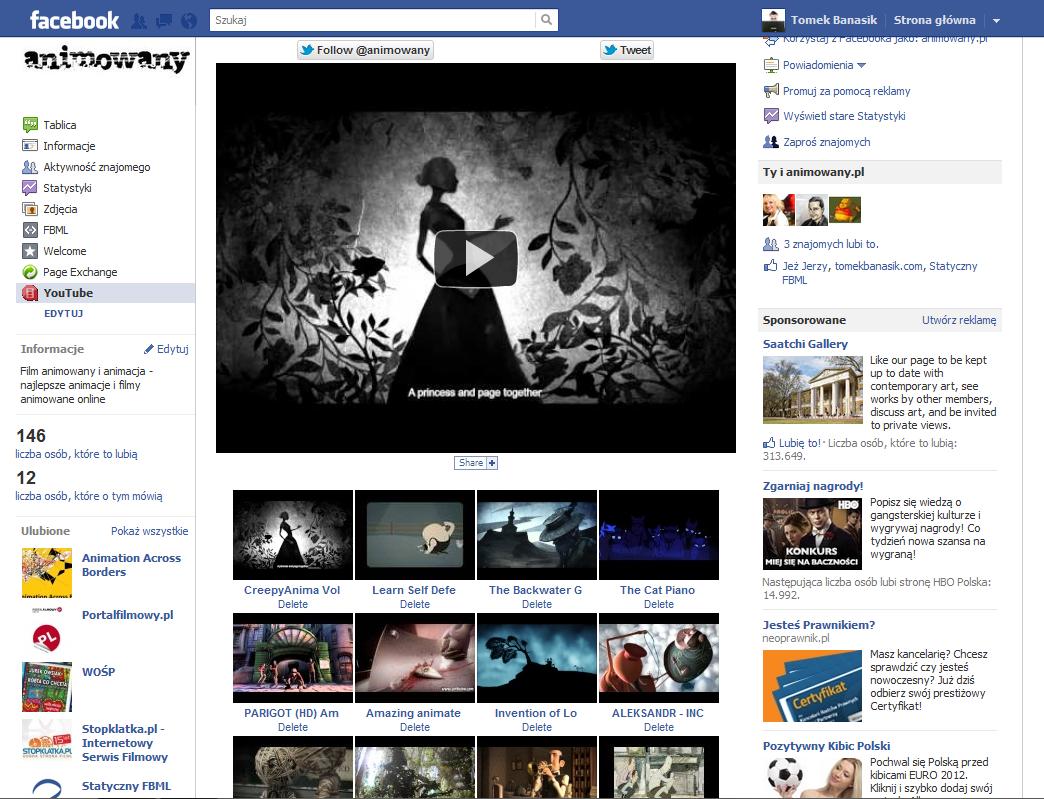This screenshot has height=799, width=1044.
Task: Click the Tweet button
Action: coord(627,50)
